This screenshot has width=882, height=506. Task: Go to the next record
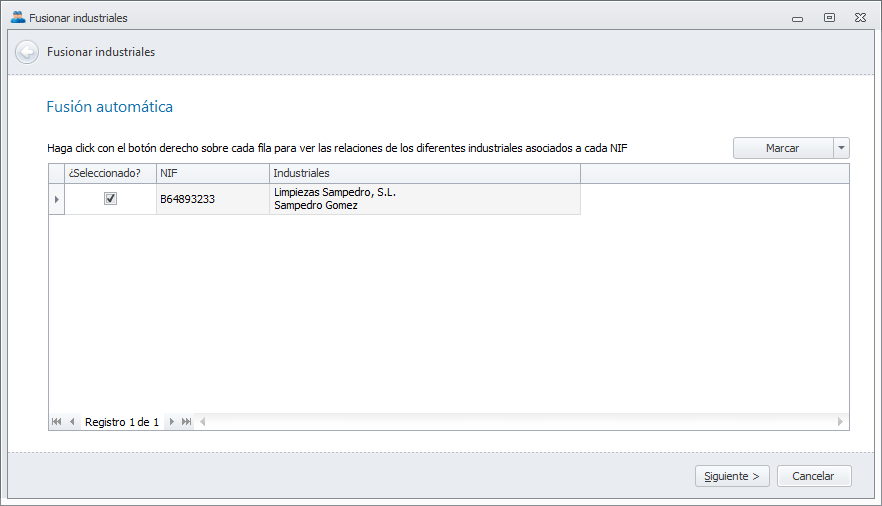(x=172, y=422)
